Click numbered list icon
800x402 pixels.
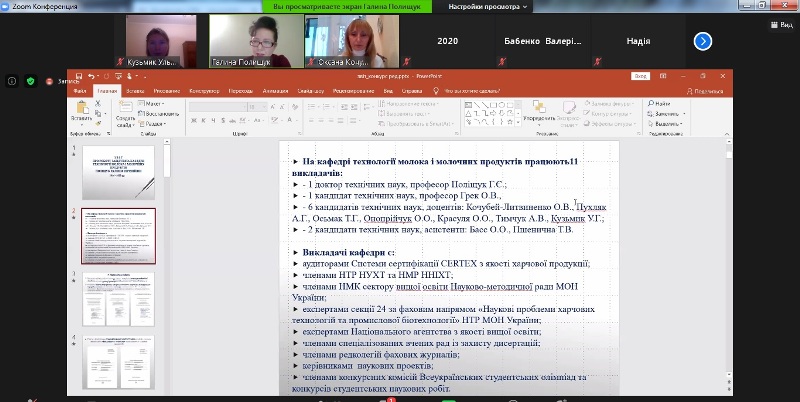click(x=327, y=107)
